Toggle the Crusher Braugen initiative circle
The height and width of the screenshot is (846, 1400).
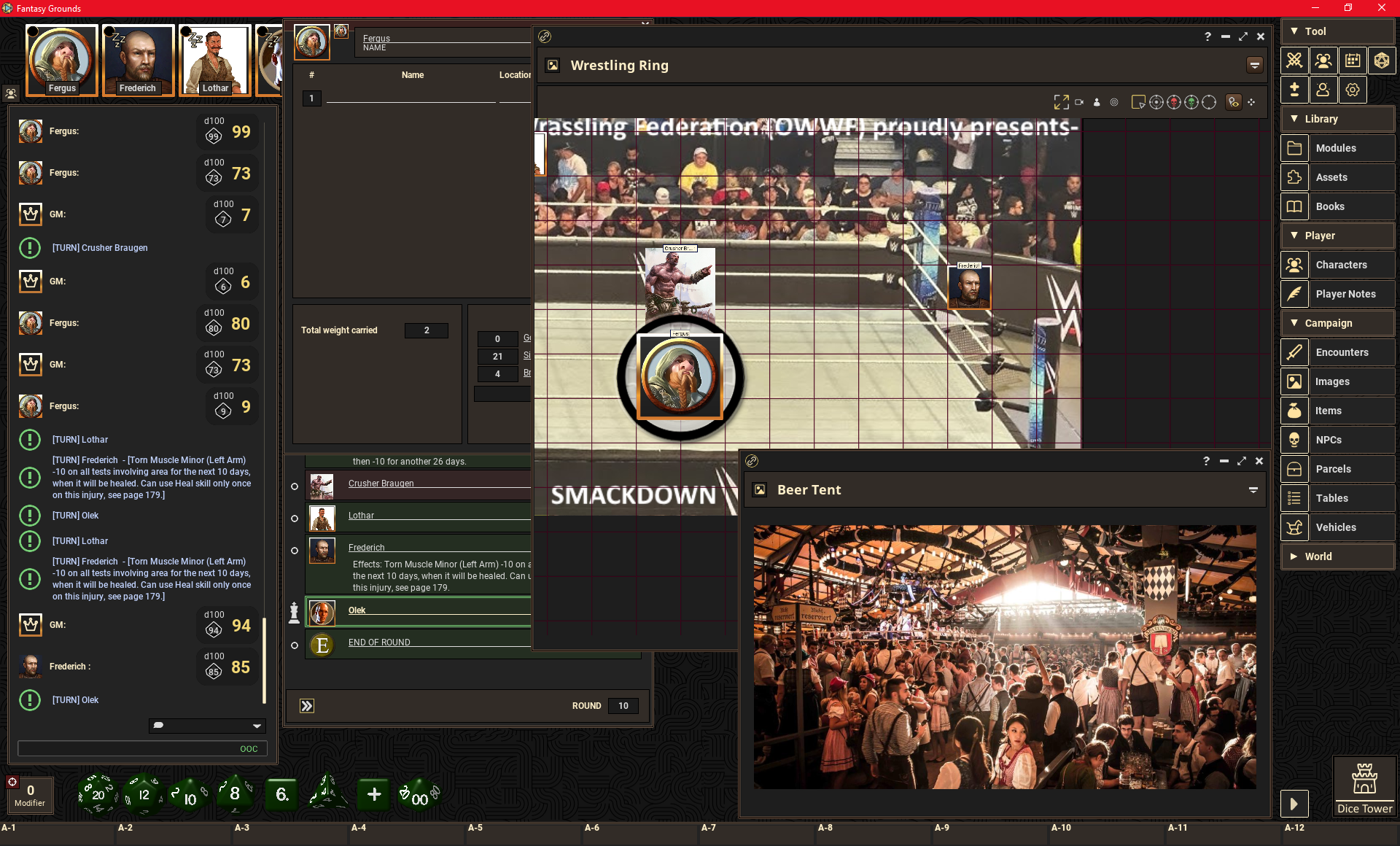pyautogui.click(x=295, y=486)
